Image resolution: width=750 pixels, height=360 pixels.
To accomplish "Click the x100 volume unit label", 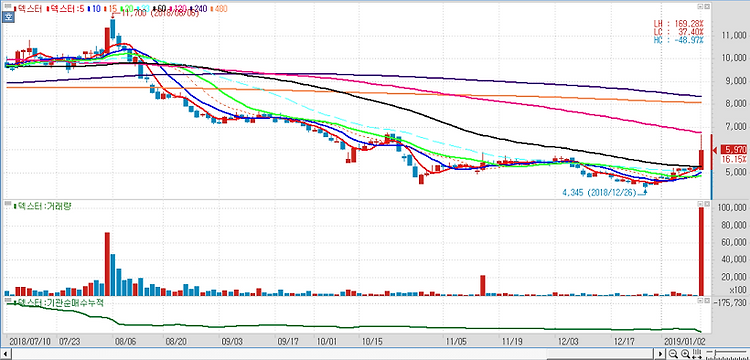I will (739, 290).
